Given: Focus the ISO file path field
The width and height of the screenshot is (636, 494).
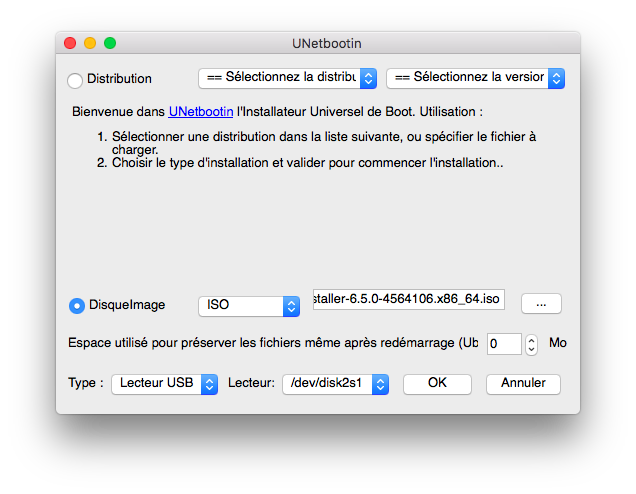Looking at the screenshot, I should click(x=409, y=299).
